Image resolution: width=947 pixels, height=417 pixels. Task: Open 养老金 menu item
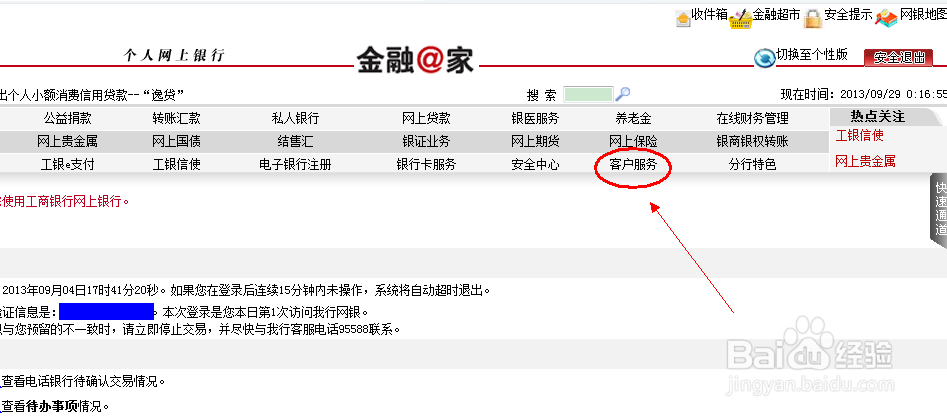[x=634, y=118]
